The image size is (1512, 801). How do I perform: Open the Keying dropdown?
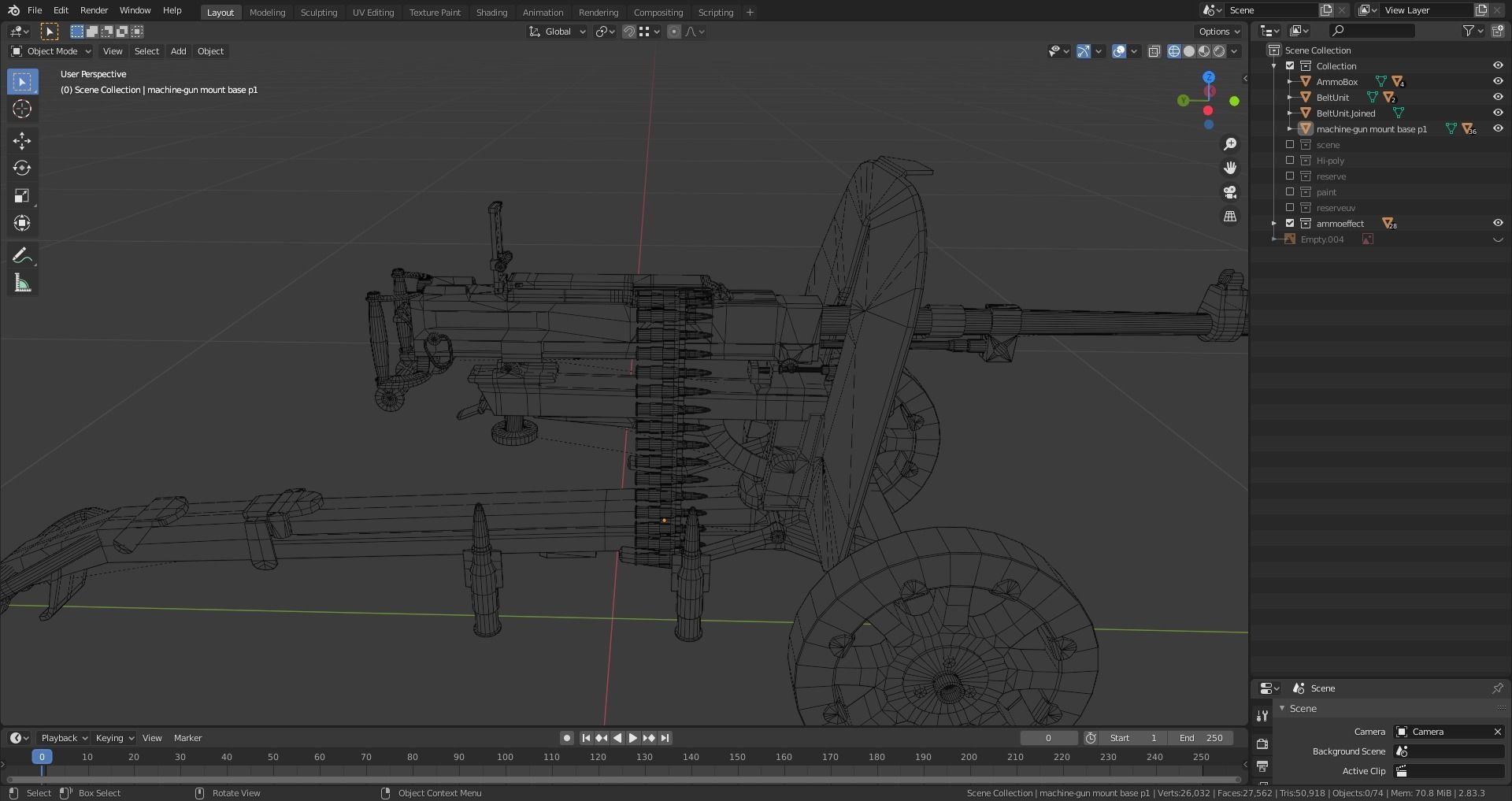(x=114, y=738)
